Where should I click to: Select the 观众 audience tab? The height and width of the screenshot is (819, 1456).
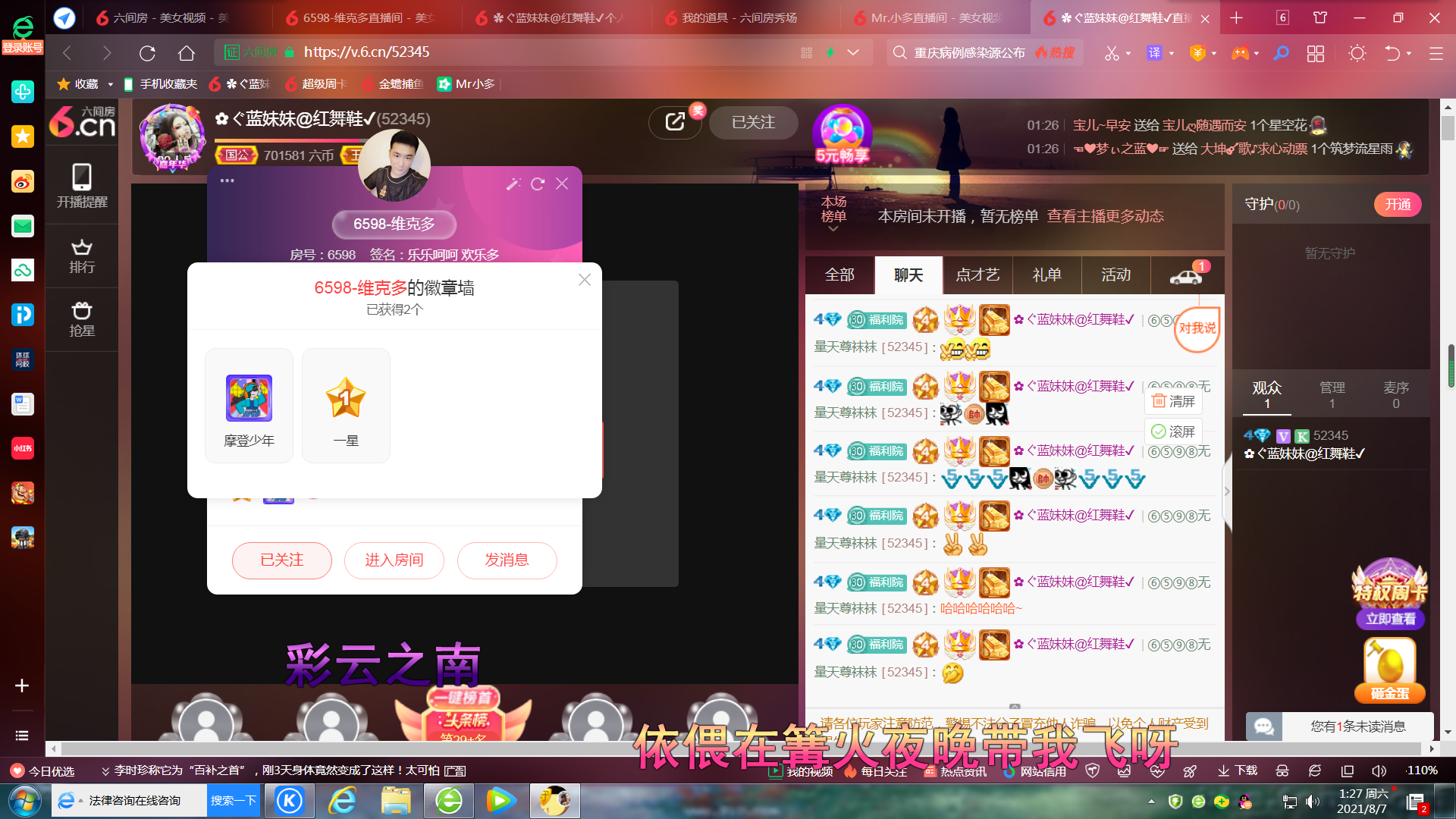1266,394
